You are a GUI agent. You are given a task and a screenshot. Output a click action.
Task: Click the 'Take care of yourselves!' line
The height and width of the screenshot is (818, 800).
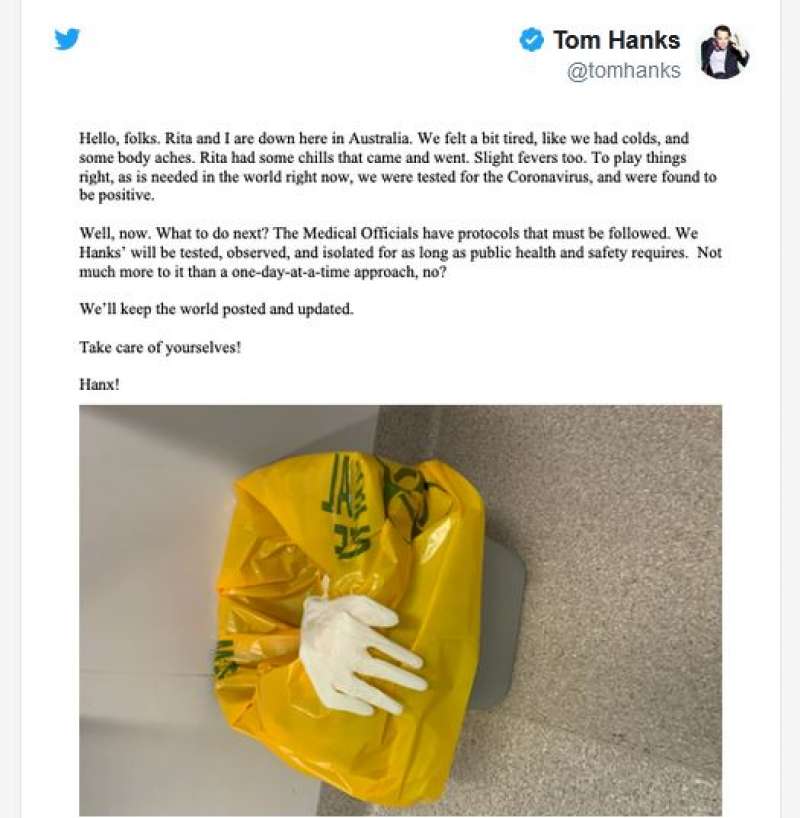(160, 347)
